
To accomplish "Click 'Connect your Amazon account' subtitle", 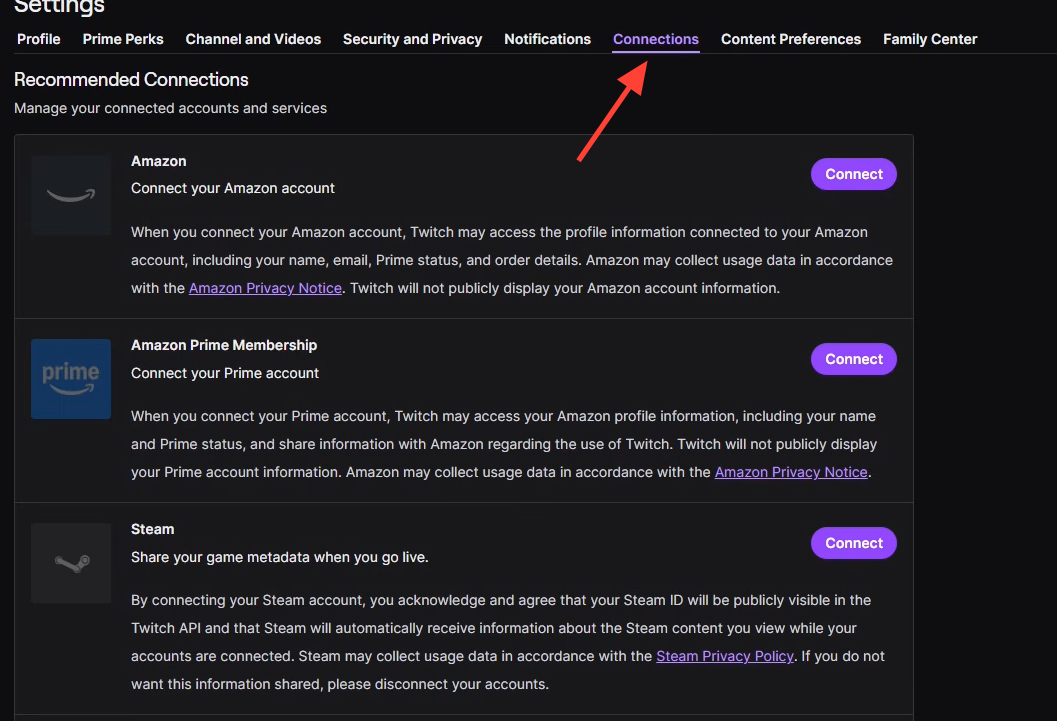I will tap(233, 188).
